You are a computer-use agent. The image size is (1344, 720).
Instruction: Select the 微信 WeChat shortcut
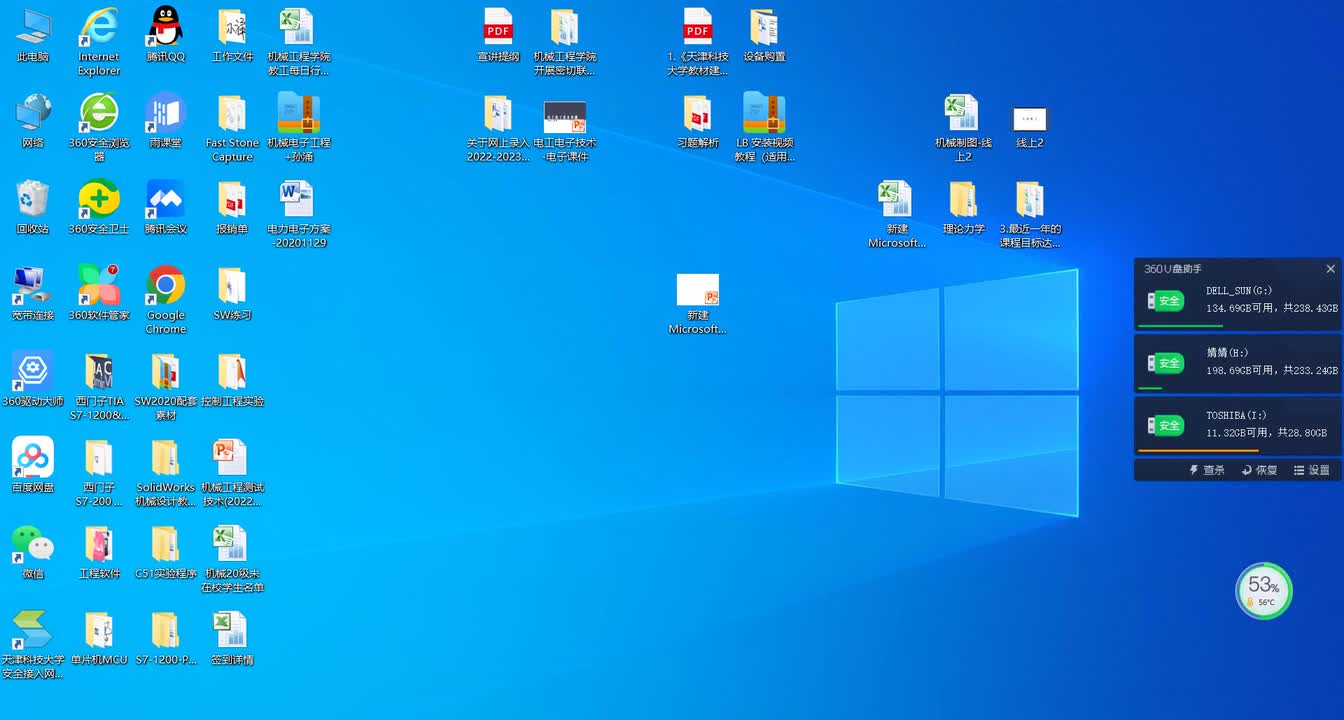33,552
